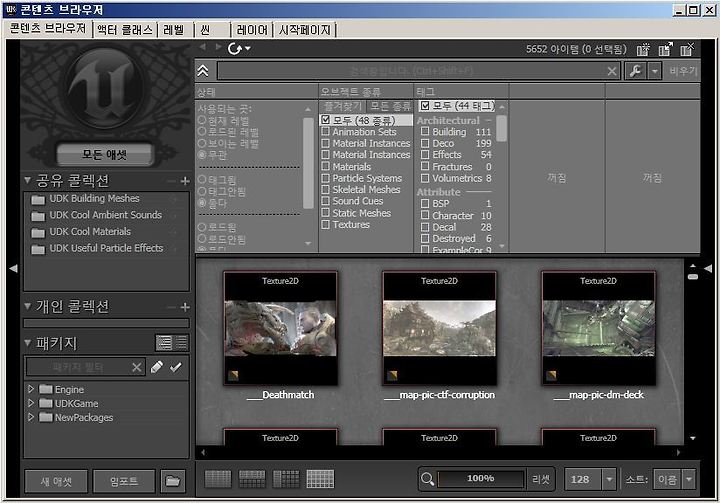Click the right side panel arrow

[x=708, y=268]
